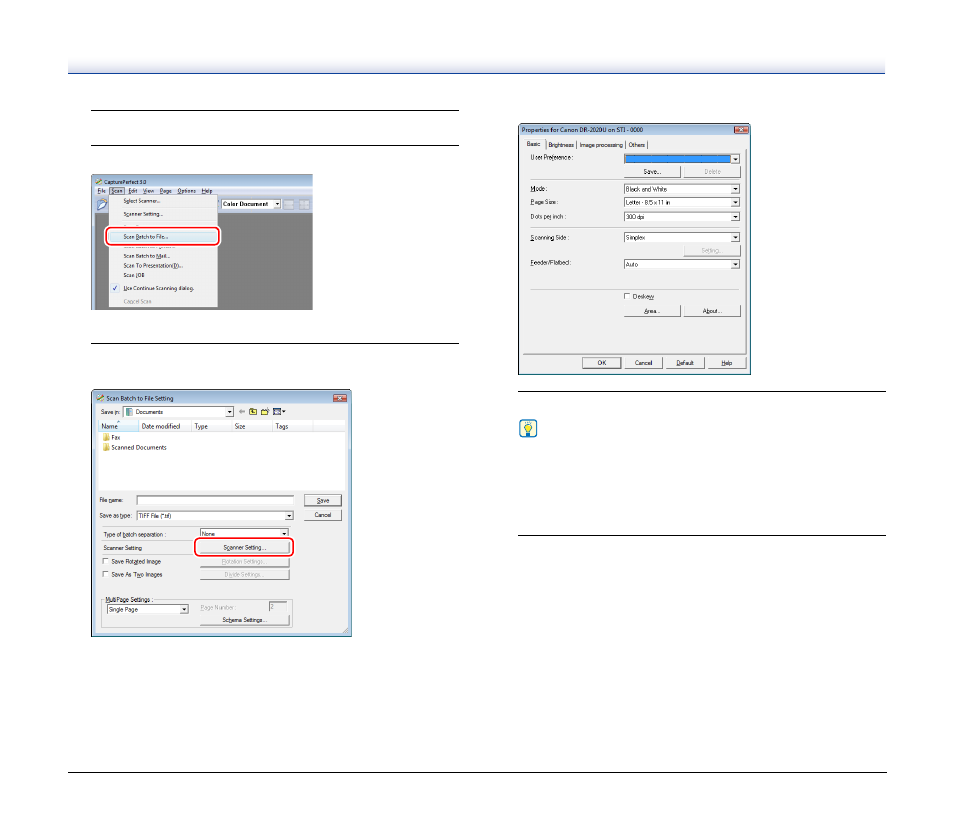Enable the Deskew checkbox
Viewport: 954px width, 818px height.
[627, 296]
